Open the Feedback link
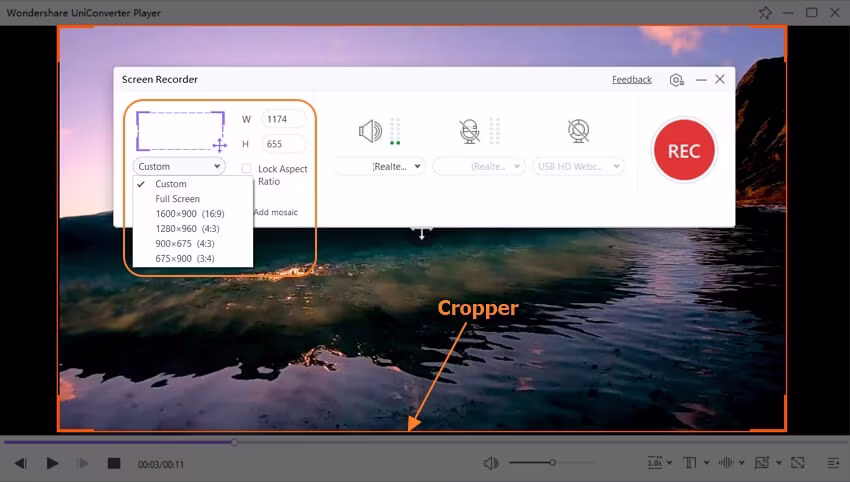The width and height of the screenshot is (850, 482). [632, 80]
